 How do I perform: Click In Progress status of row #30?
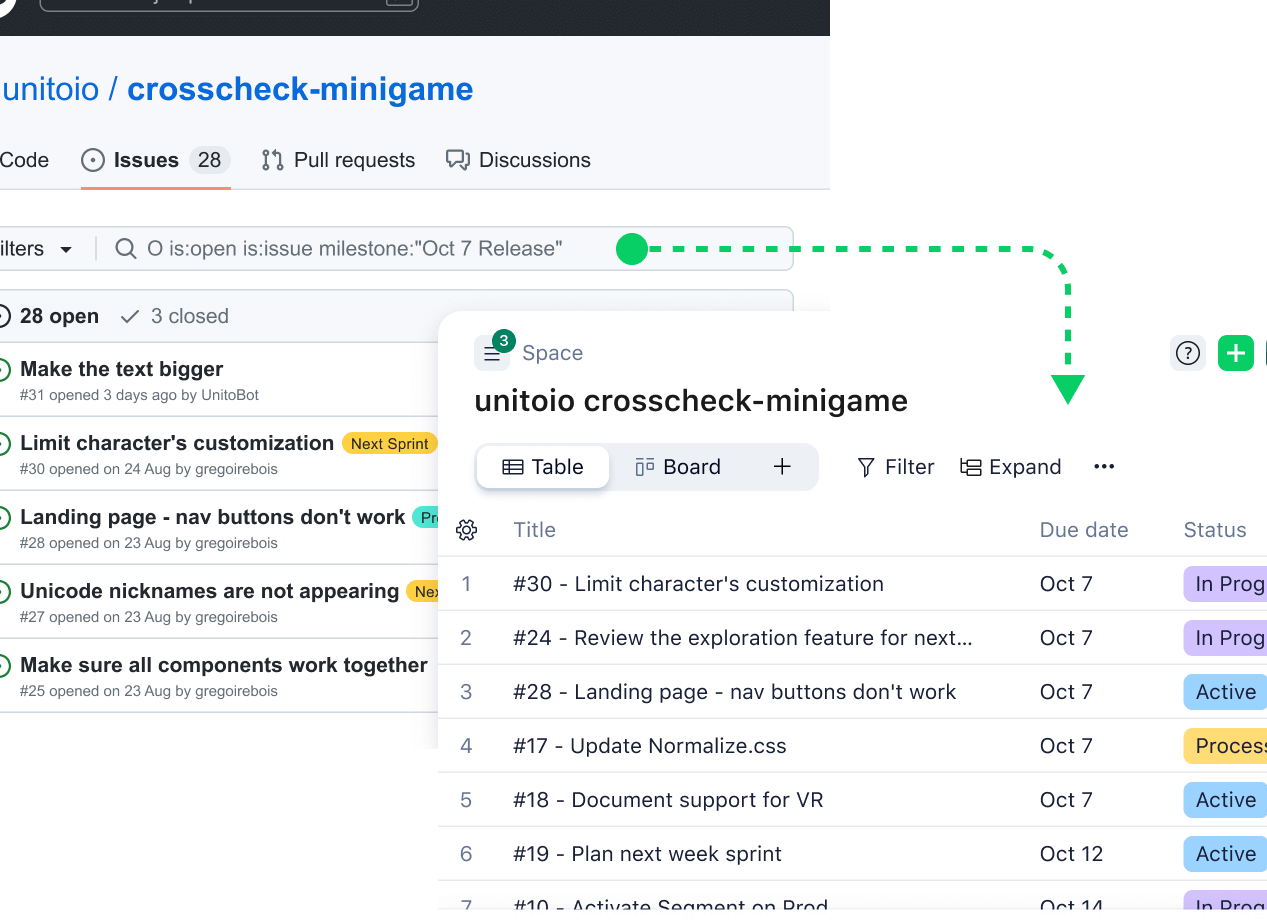(x=1225, y=584)
